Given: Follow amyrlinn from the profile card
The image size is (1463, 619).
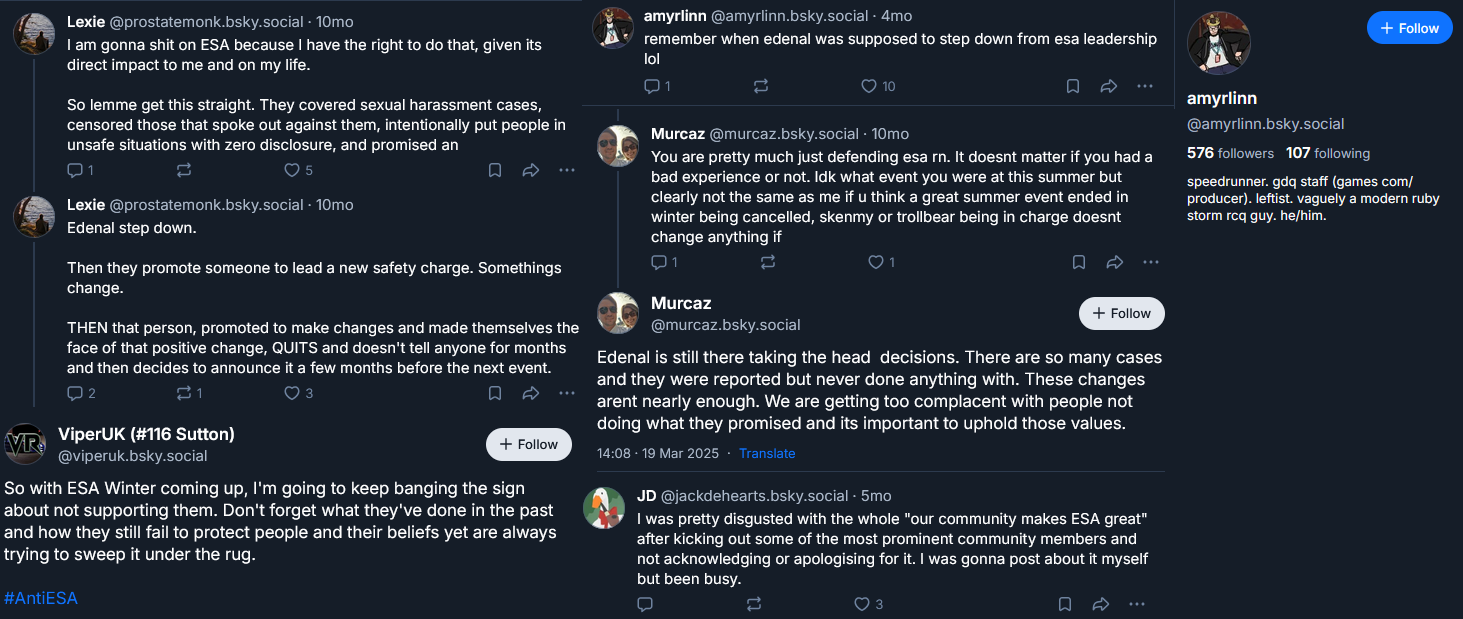Looking at the screenshot, I should 1409,28.
